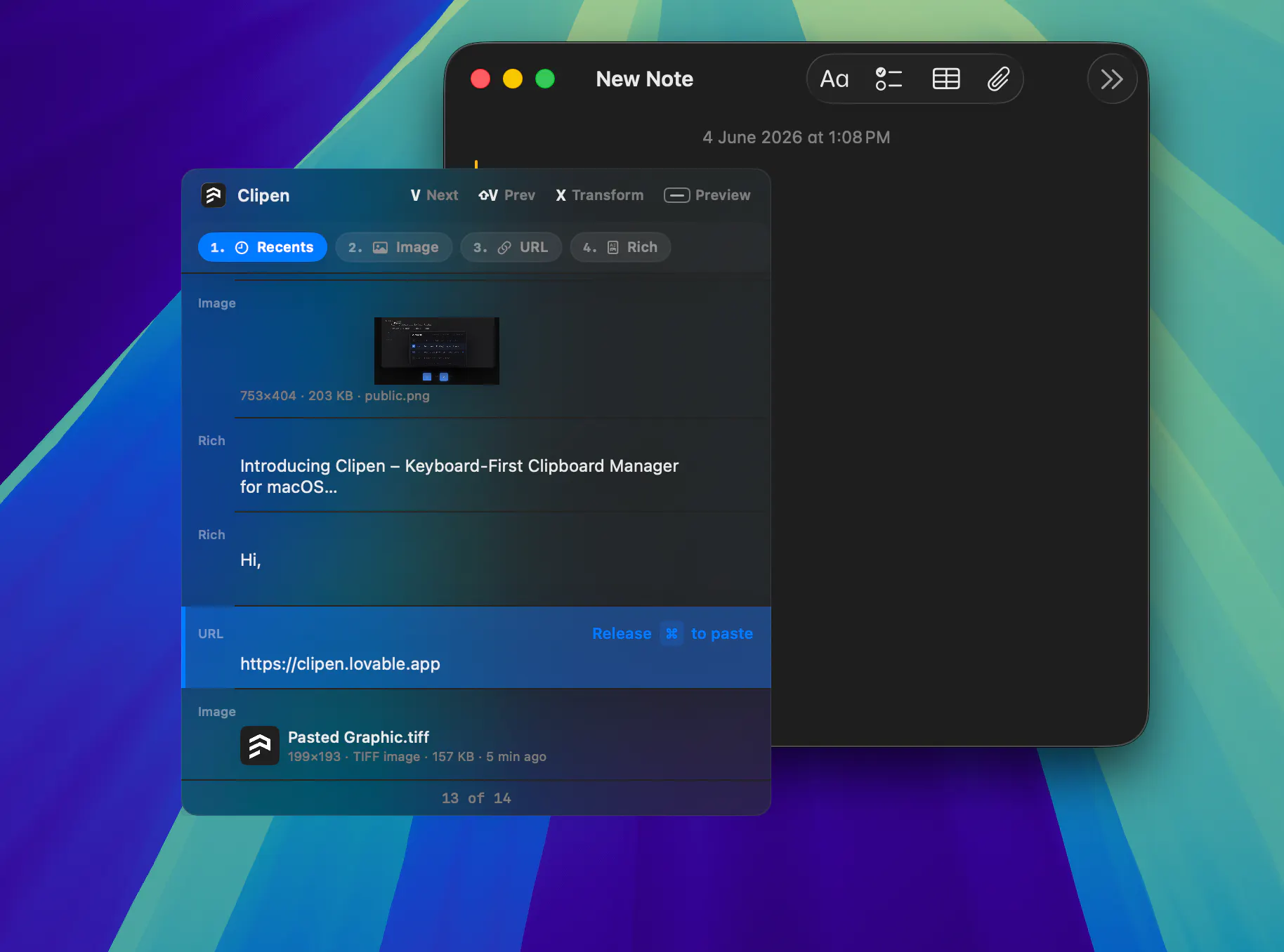This screenshot has height=952, width=1284.
Task: Click the '753×404 · 203 KB · public.png' details
Action: point(334,395)
